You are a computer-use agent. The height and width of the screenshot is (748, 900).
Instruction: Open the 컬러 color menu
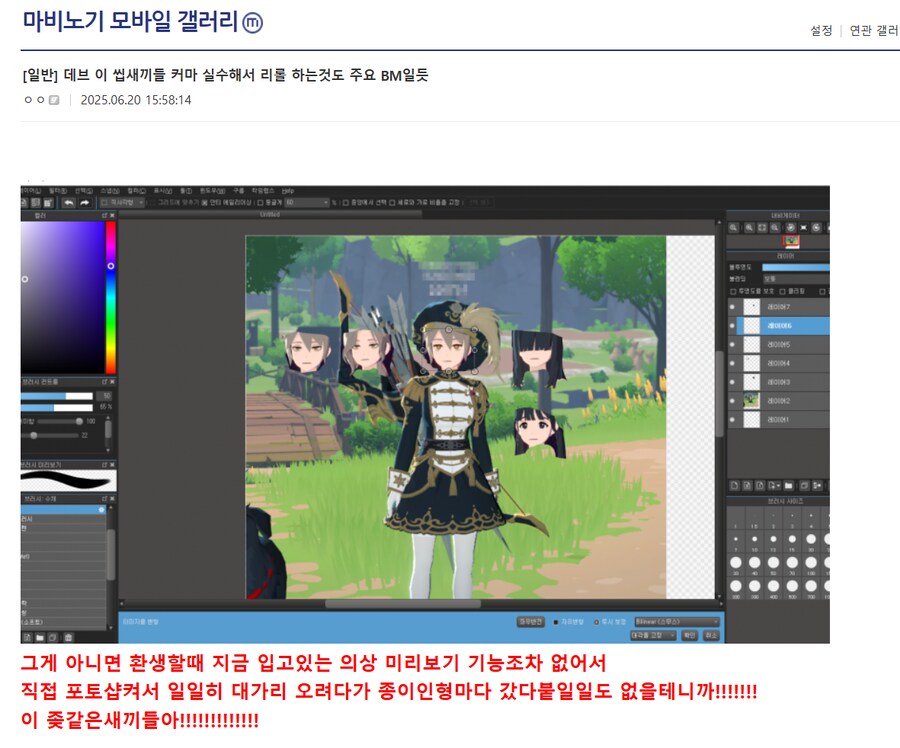pyautogui.click(x=137, y=191)
